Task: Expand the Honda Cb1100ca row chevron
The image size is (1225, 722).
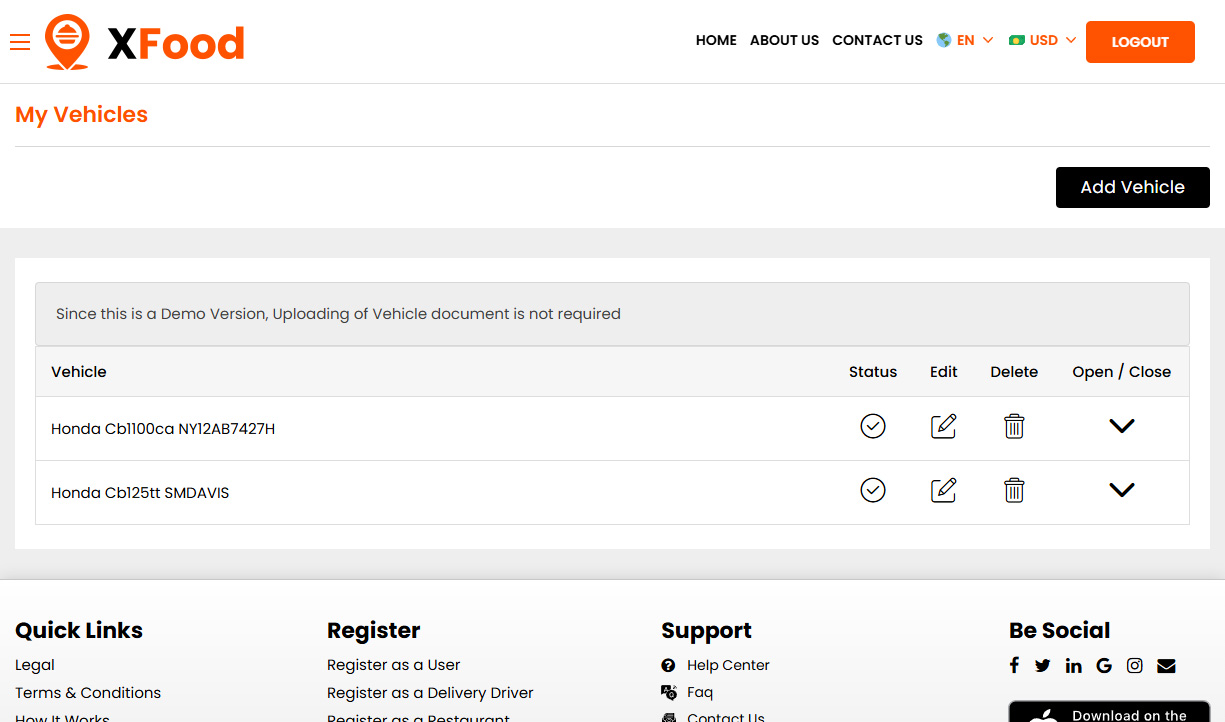Action: tap(1122, 427)
